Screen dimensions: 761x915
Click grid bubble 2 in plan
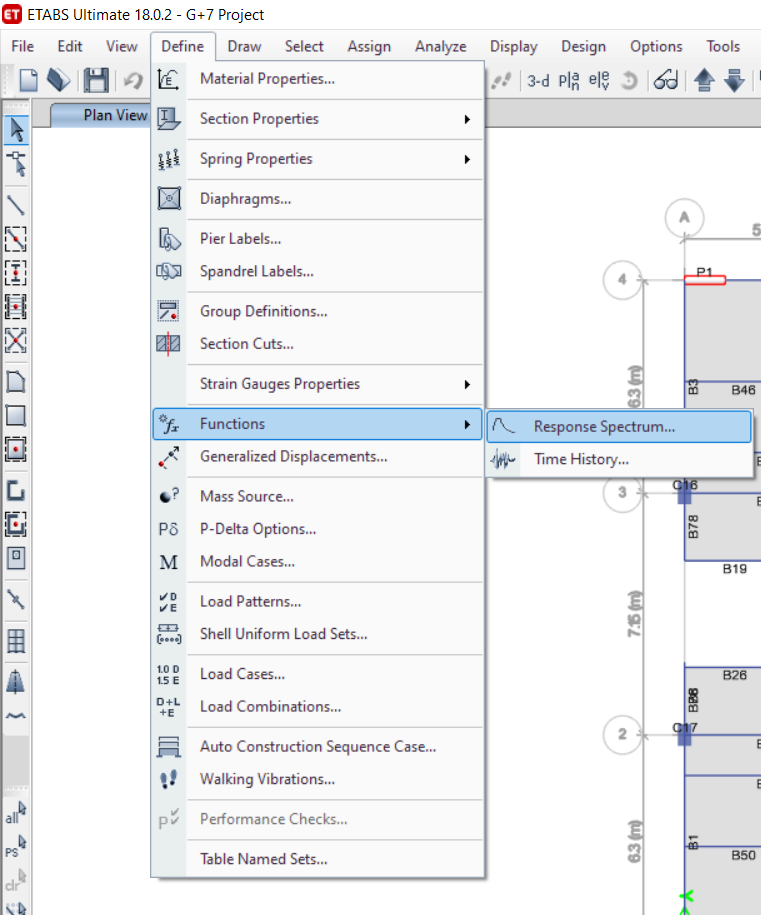coord(622,734)
